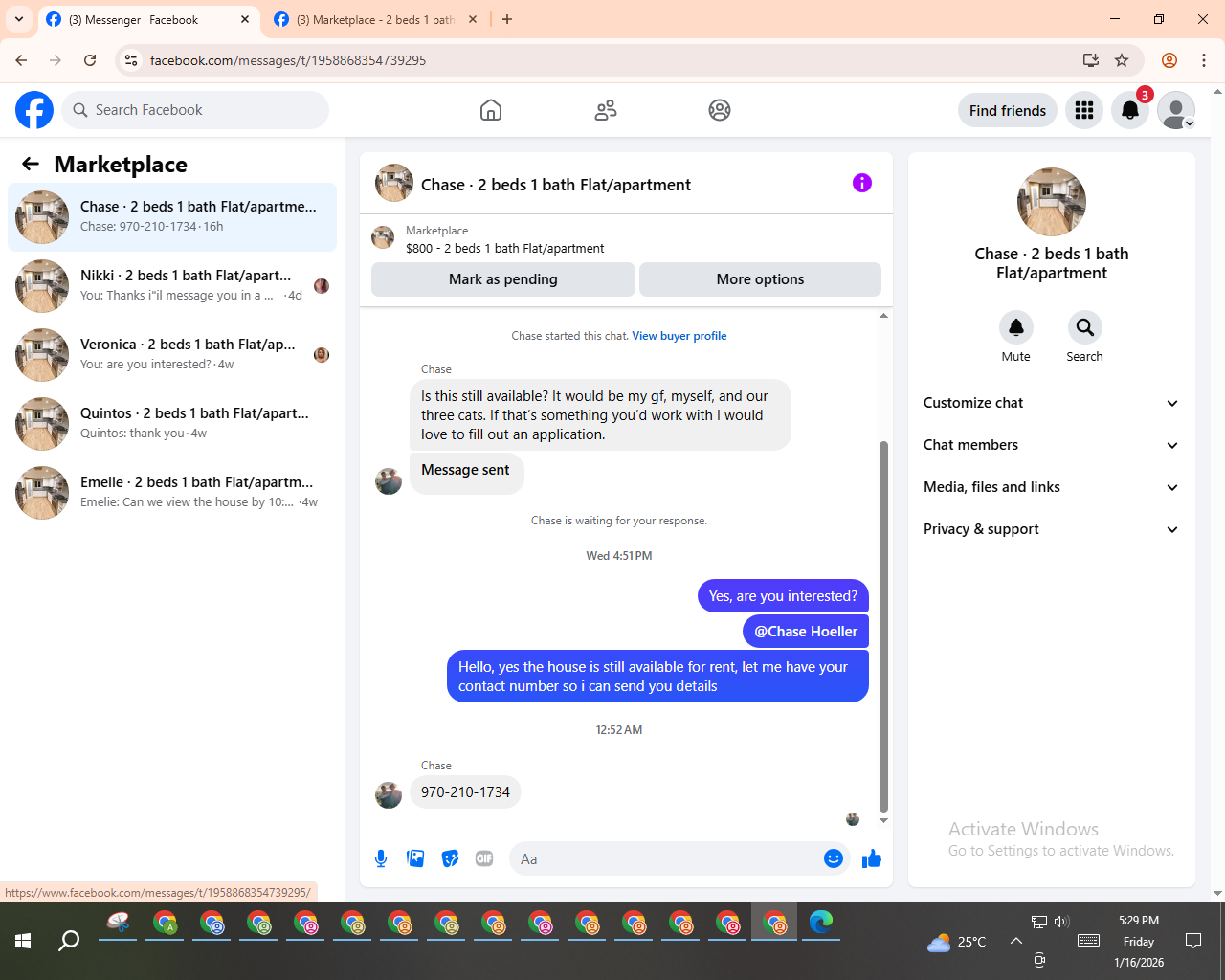The height and width of the screenshot is (980, 1225).
Task: Attach a file image icon
Action: click(415, 858)
